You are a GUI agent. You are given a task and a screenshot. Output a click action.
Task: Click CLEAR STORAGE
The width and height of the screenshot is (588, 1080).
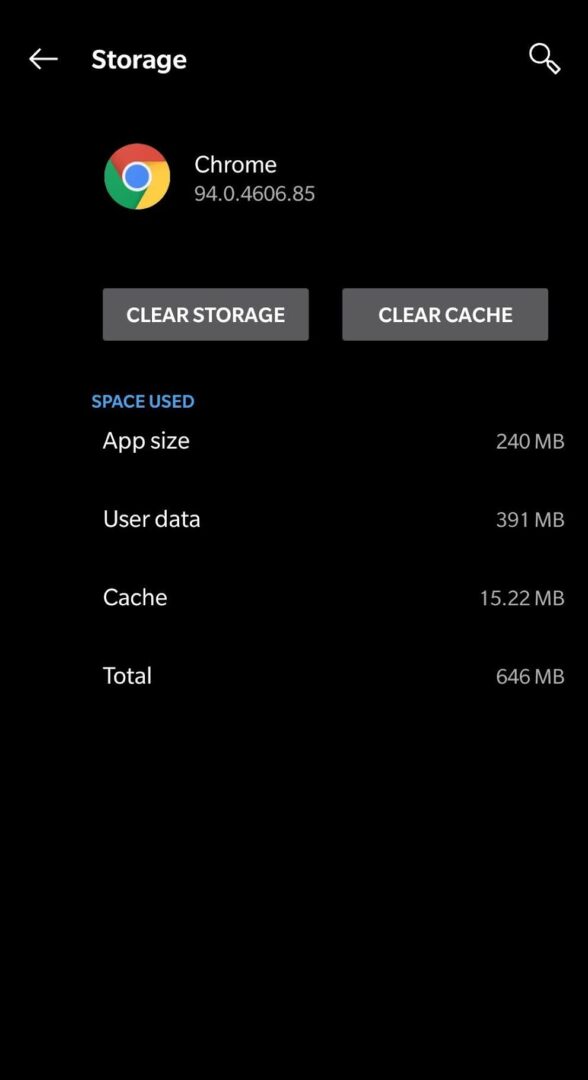[x=205, y=314]
